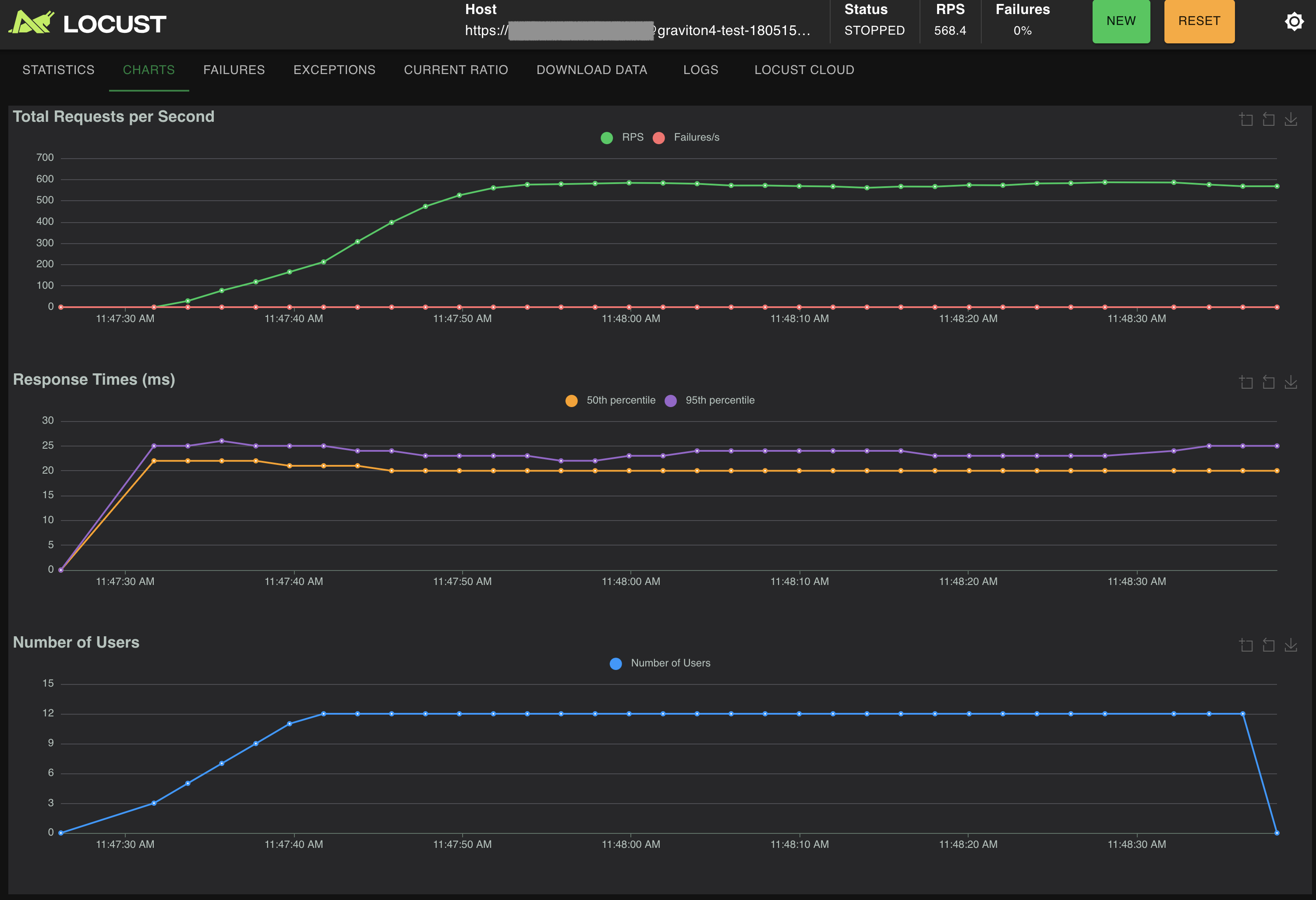Click the Number of Users chart heading
Image resolution: width=1316 pixels, height=900 pixels.
click(76, 642)
